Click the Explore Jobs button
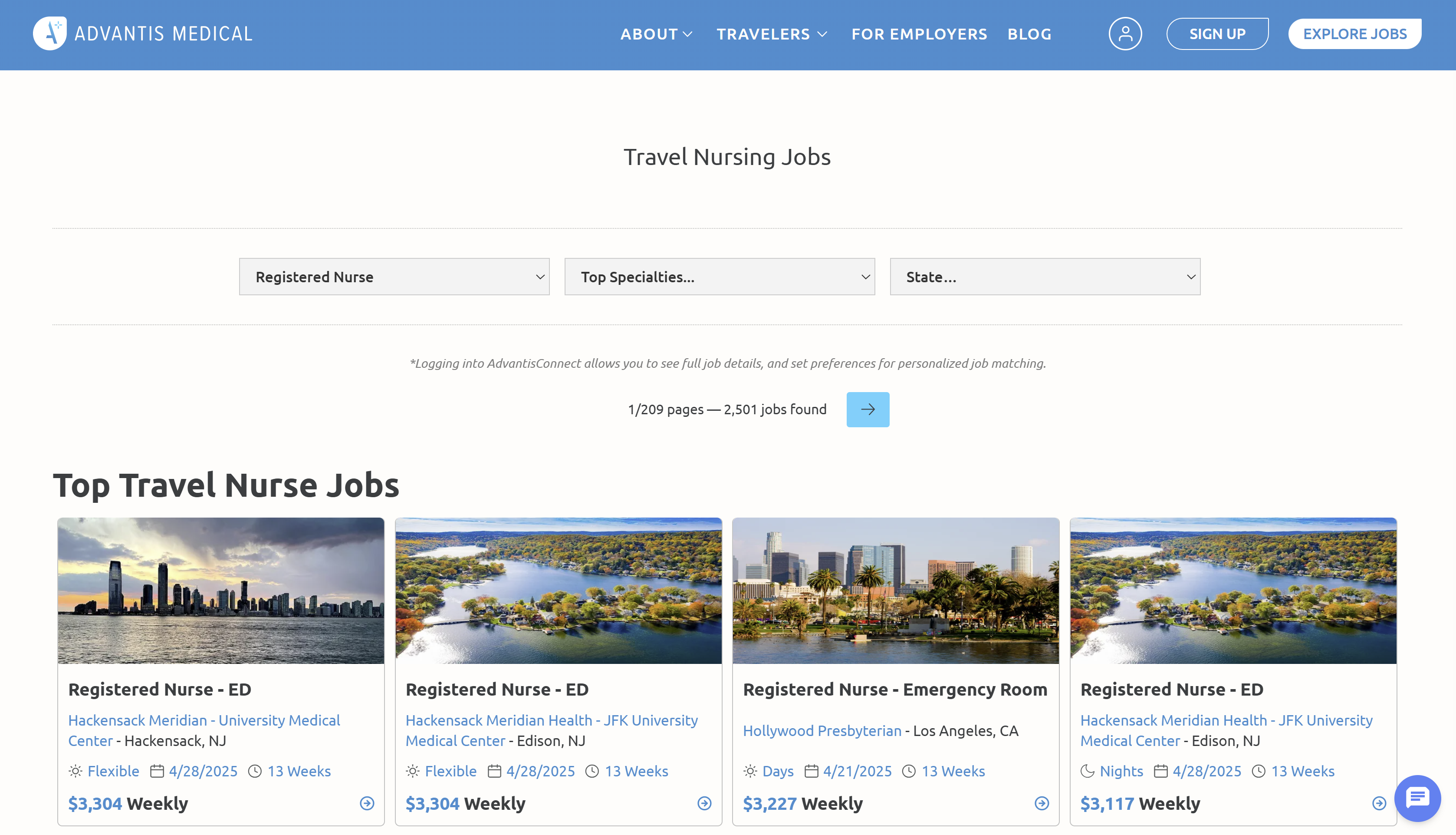The image size is (1456, 835). tap(1354, 33)
